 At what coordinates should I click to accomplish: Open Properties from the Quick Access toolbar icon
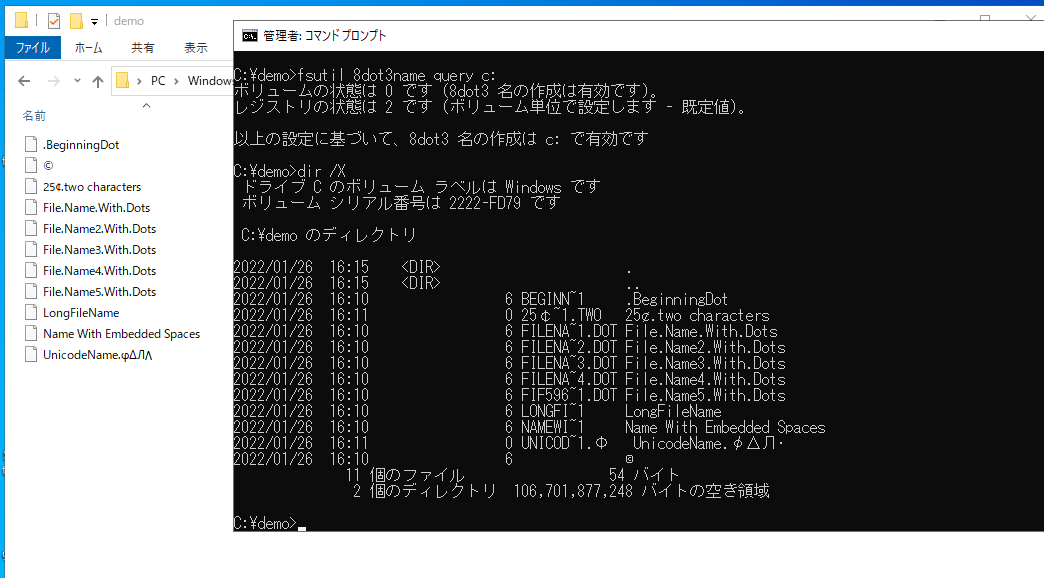pos(54,20)
